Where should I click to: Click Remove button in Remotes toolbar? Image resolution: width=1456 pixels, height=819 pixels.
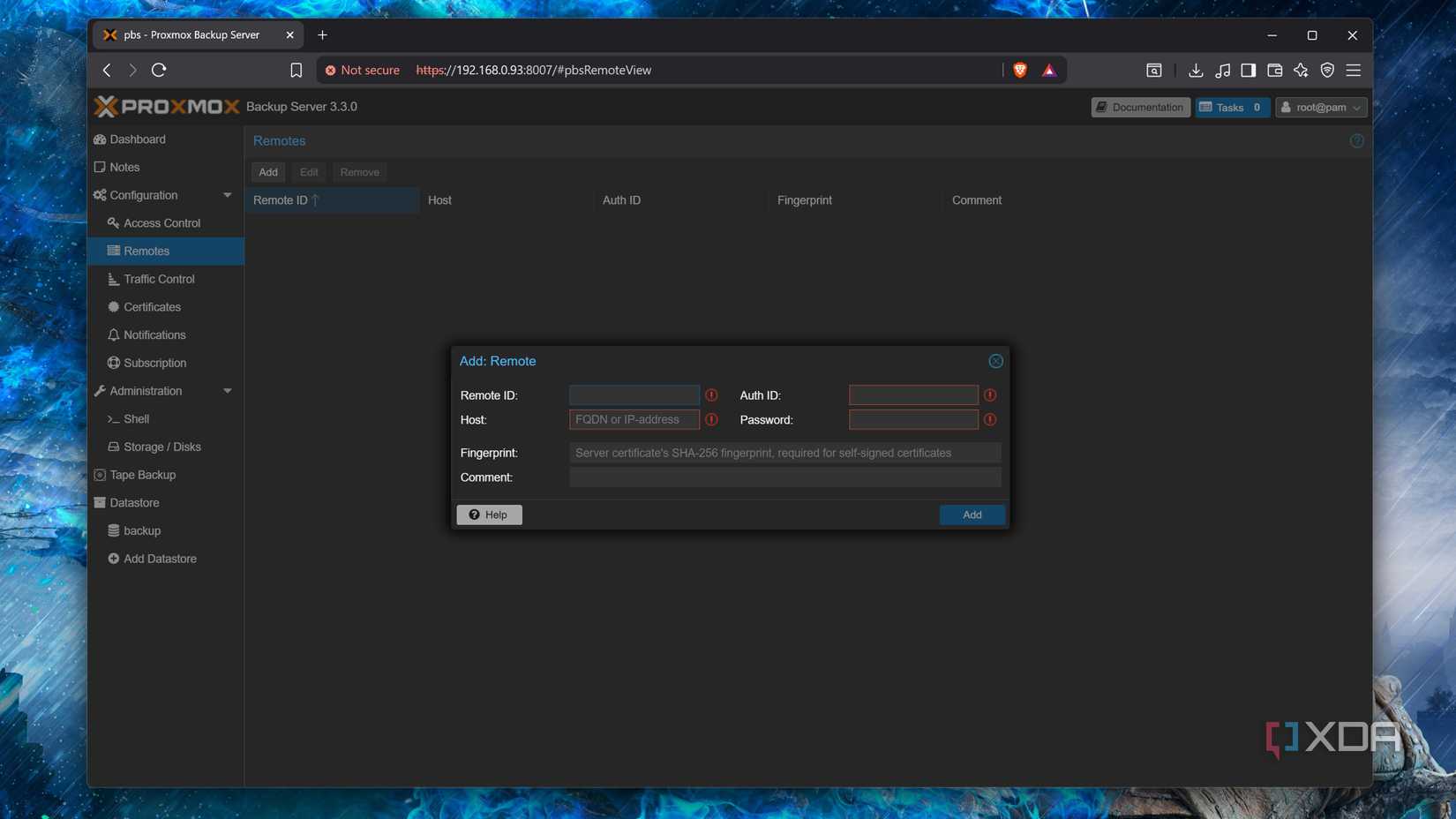(360, 172)
